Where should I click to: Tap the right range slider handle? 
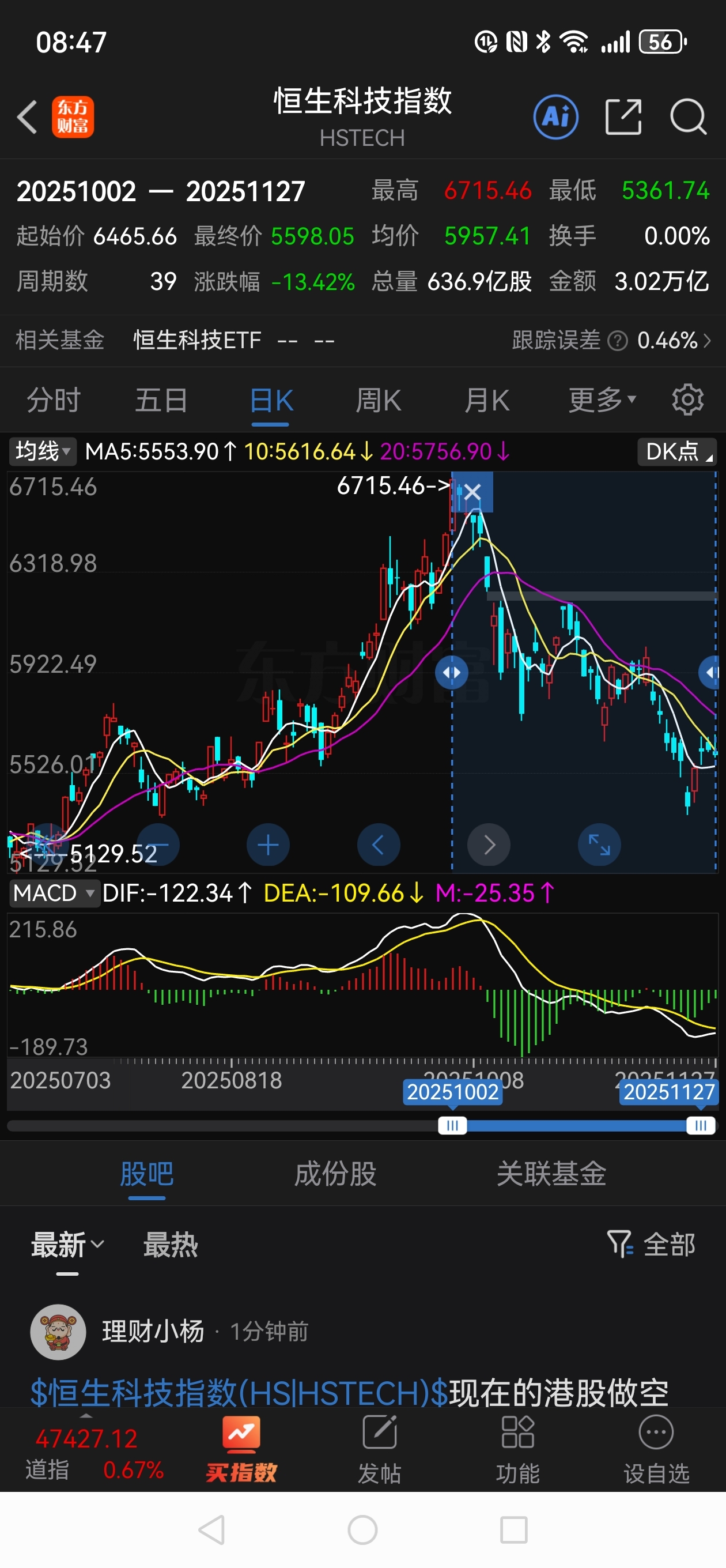coord(701,1125)
